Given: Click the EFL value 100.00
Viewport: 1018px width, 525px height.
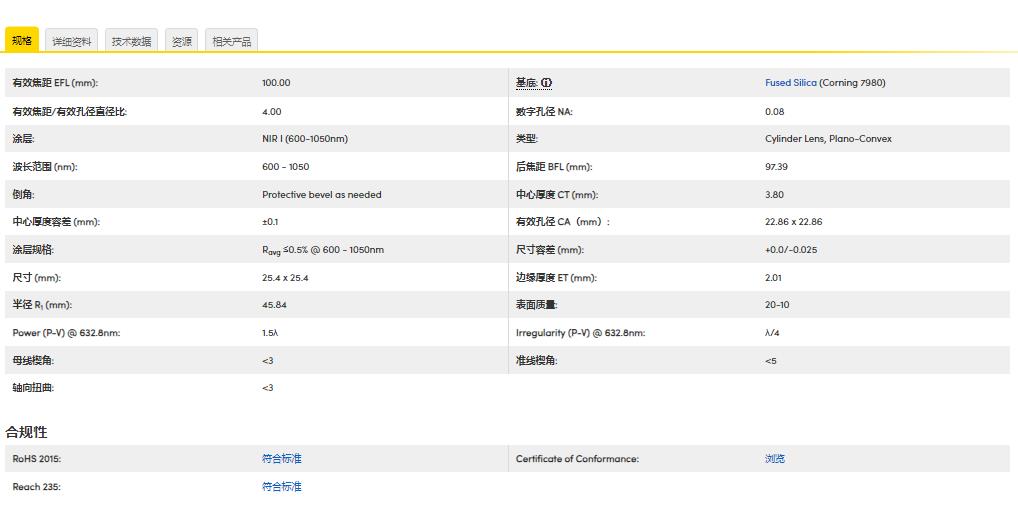Looking at the screenshot, I should tap(276, 83).
